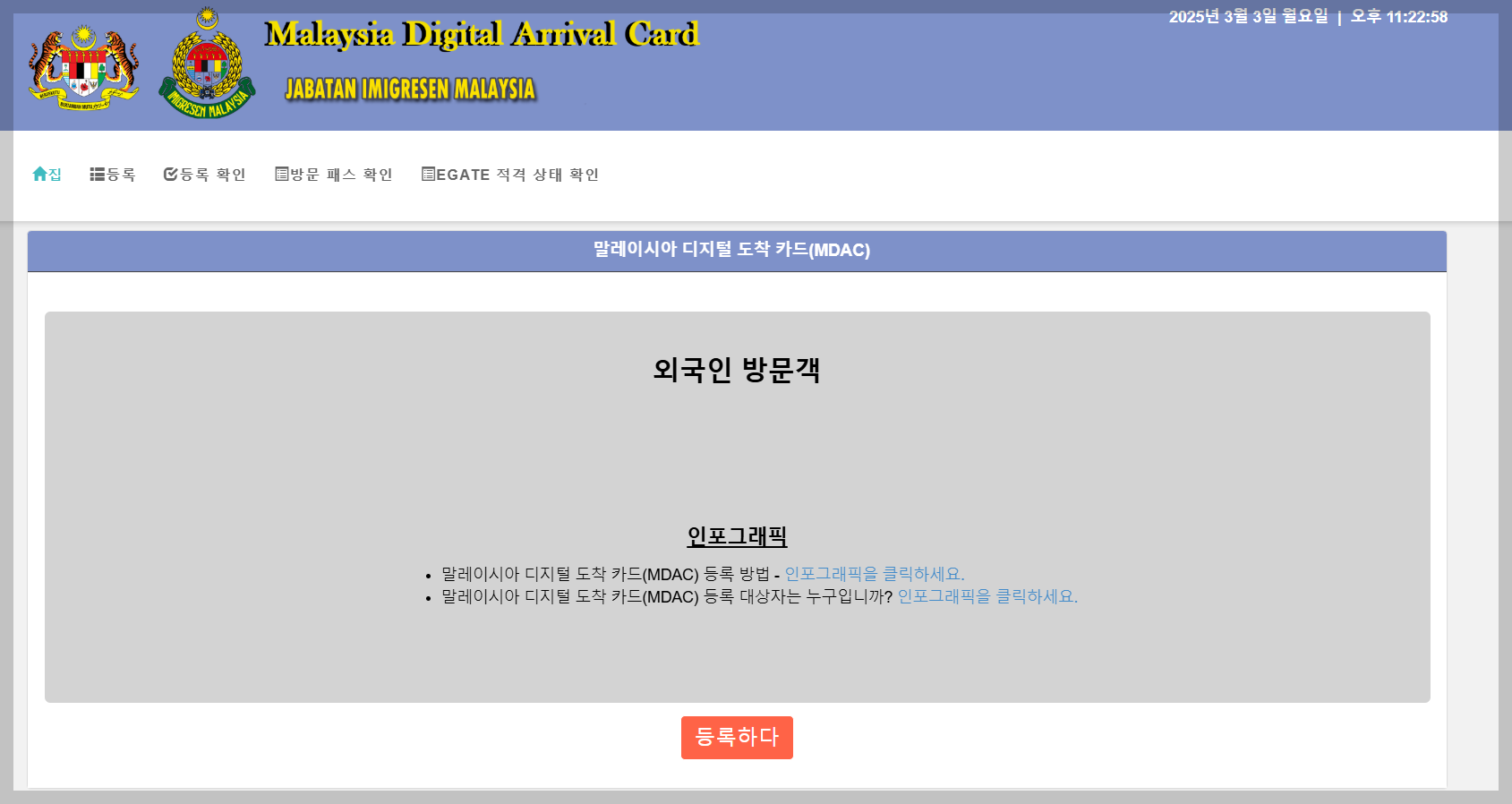Click the Malaysia Digital Arrival Card title
The width and height of the screenshot is (1512, 804).
pos(482,34)
